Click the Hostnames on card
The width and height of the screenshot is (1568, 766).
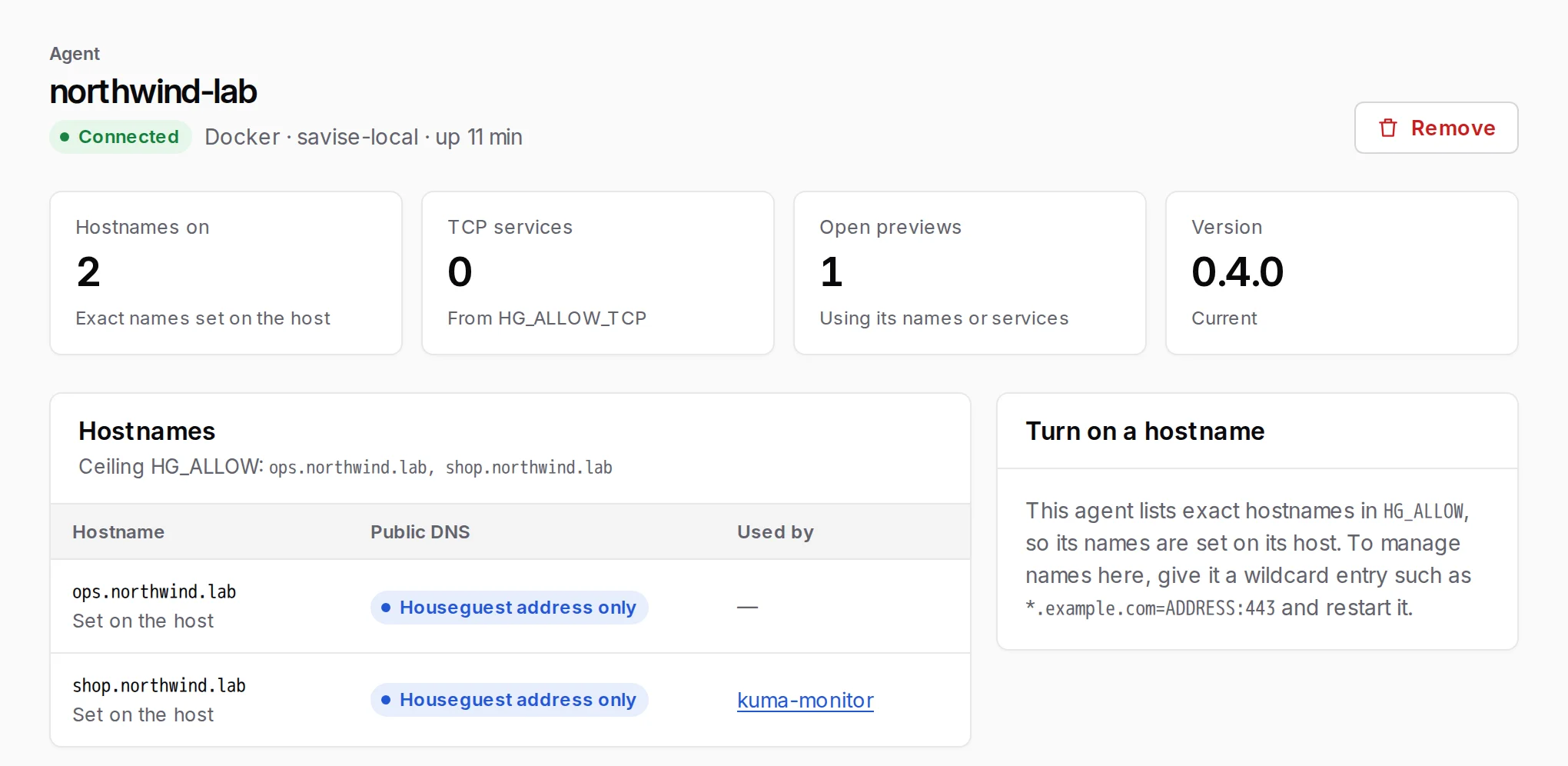(x=226, y=273)
